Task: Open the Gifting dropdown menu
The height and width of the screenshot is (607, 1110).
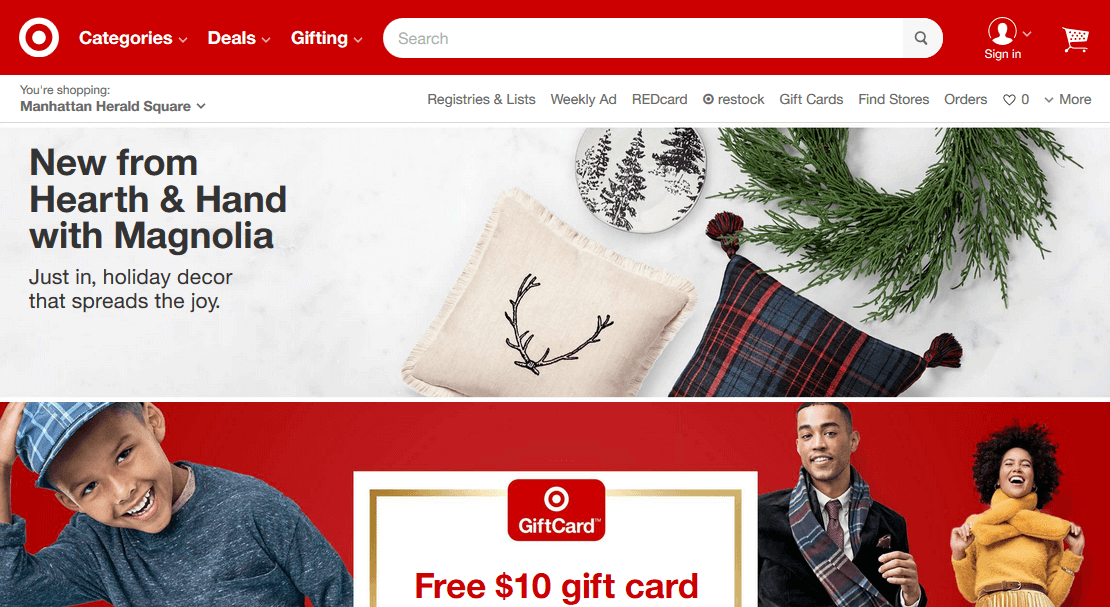Action: (326, 38)
